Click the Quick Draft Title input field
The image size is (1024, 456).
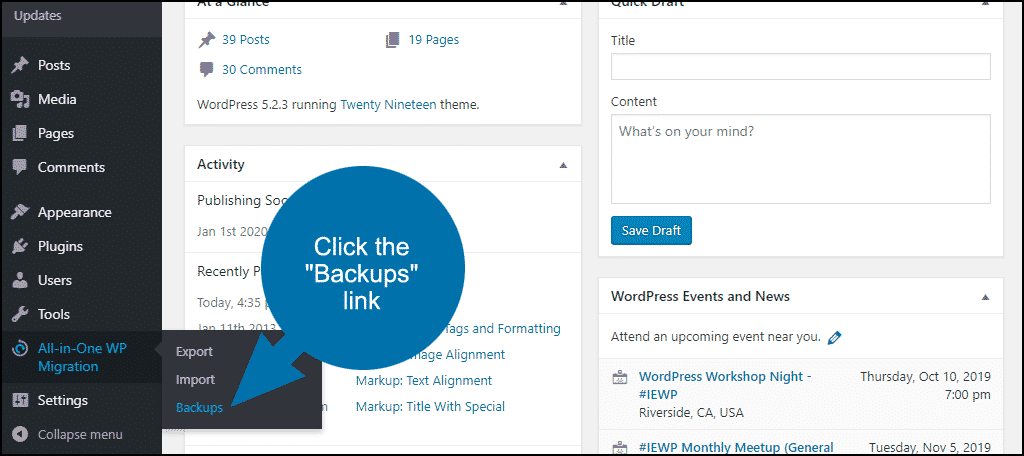(x=801, y=67)
